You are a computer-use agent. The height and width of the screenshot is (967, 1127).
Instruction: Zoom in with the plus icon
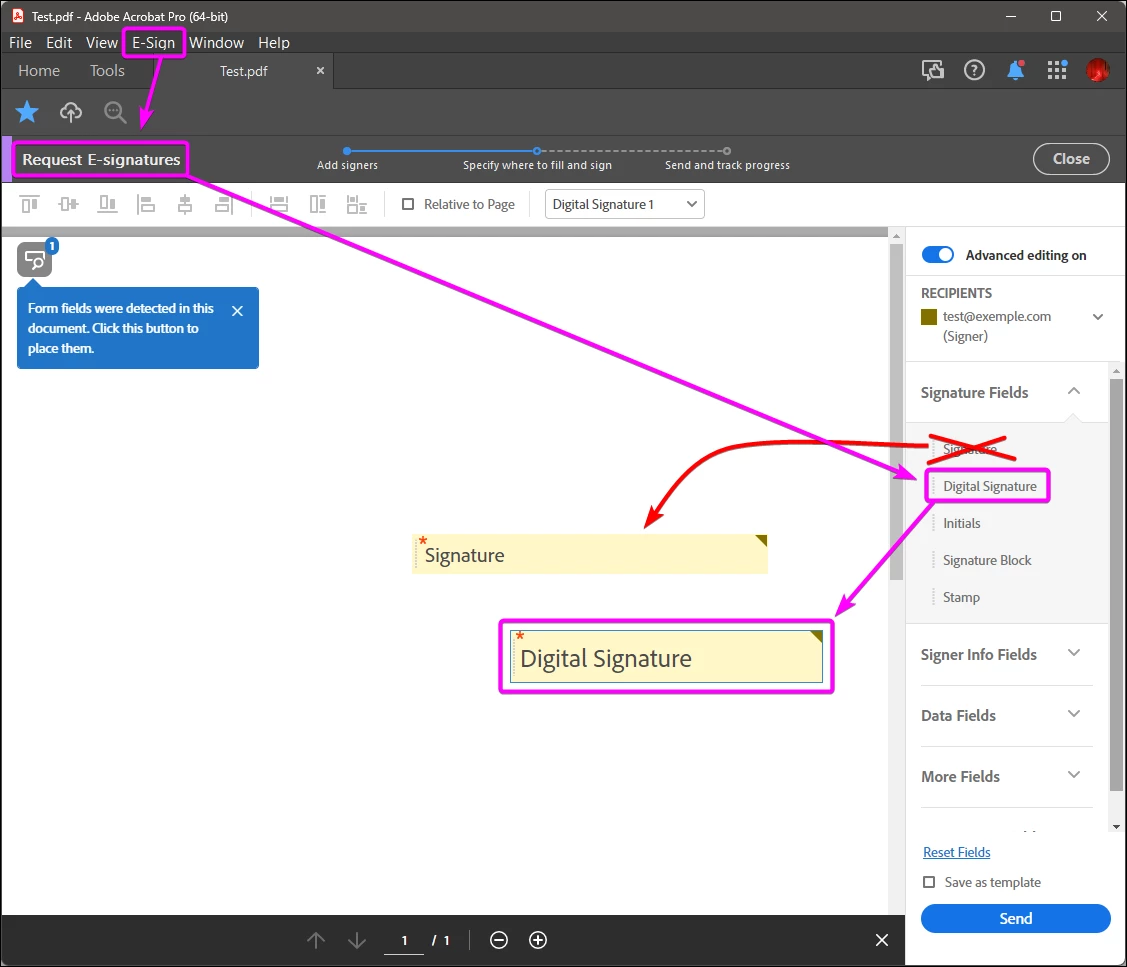click(x=538, y=940)
